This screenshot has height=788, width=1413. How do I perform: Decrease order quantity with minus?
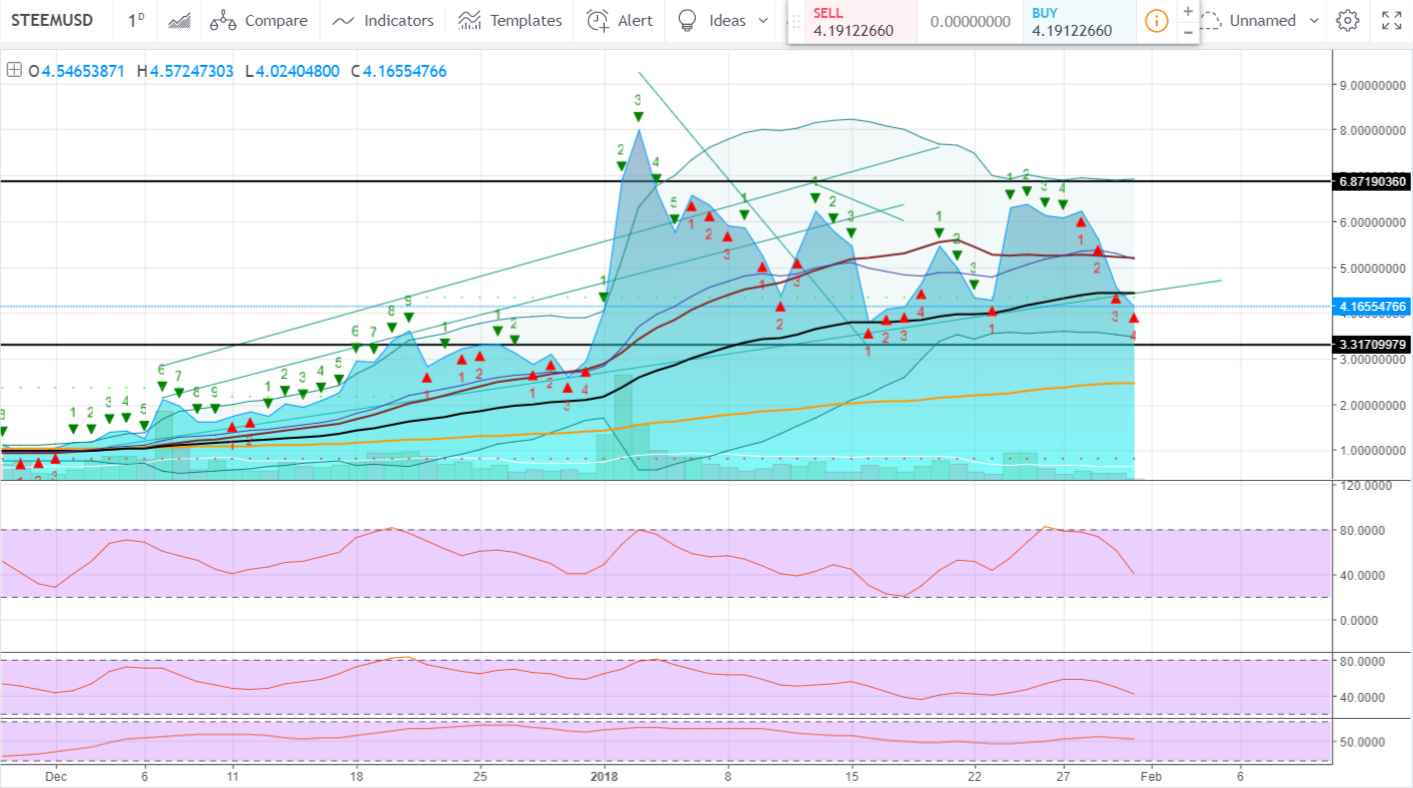click(1188, 32)
